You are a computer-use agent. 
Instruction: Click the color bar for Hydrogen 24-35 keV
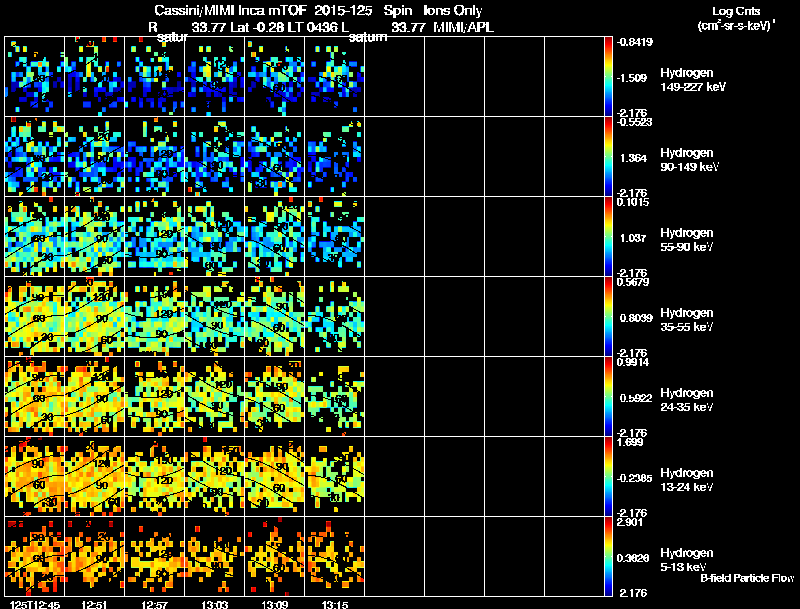pyautogui.click(x=610, y=396)
